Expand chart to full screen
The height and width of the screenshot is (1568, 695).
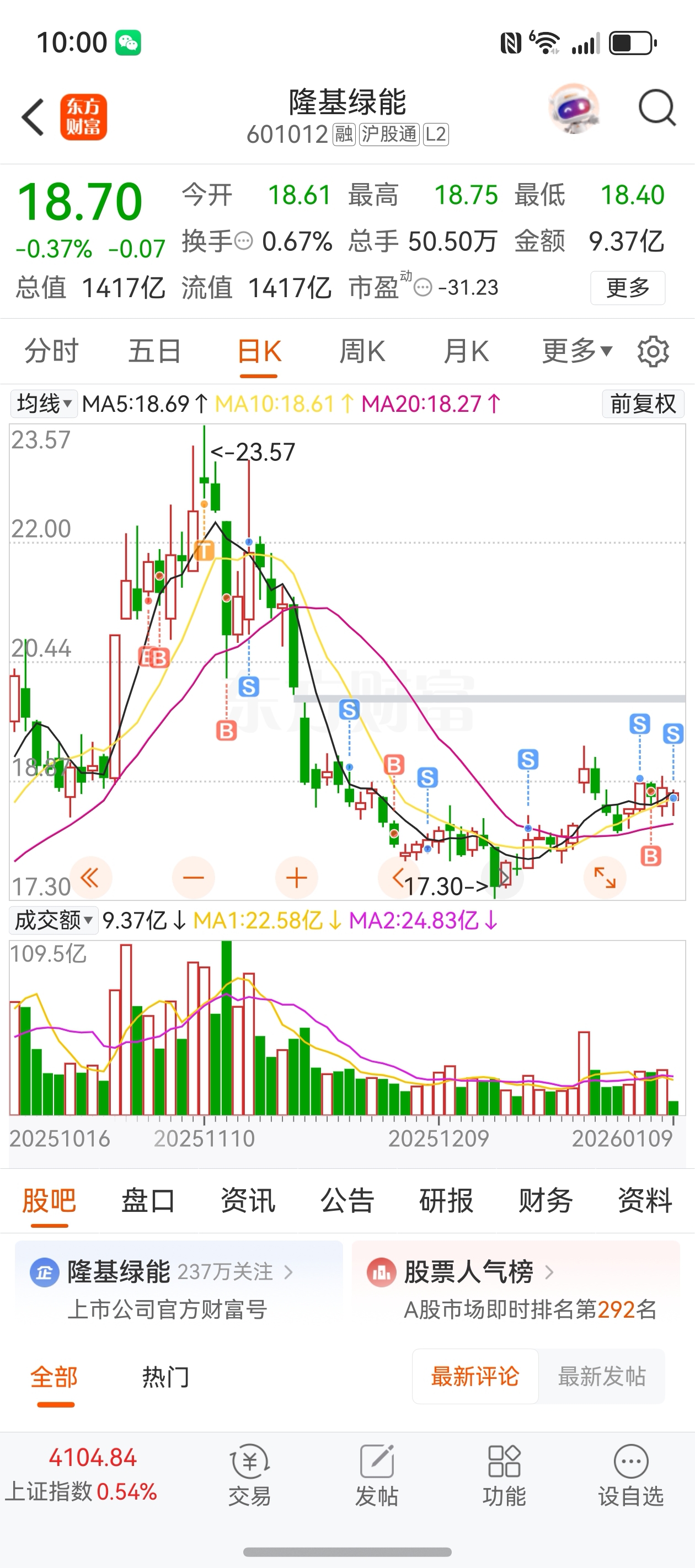pyautogui.click(x=605, y=878)
